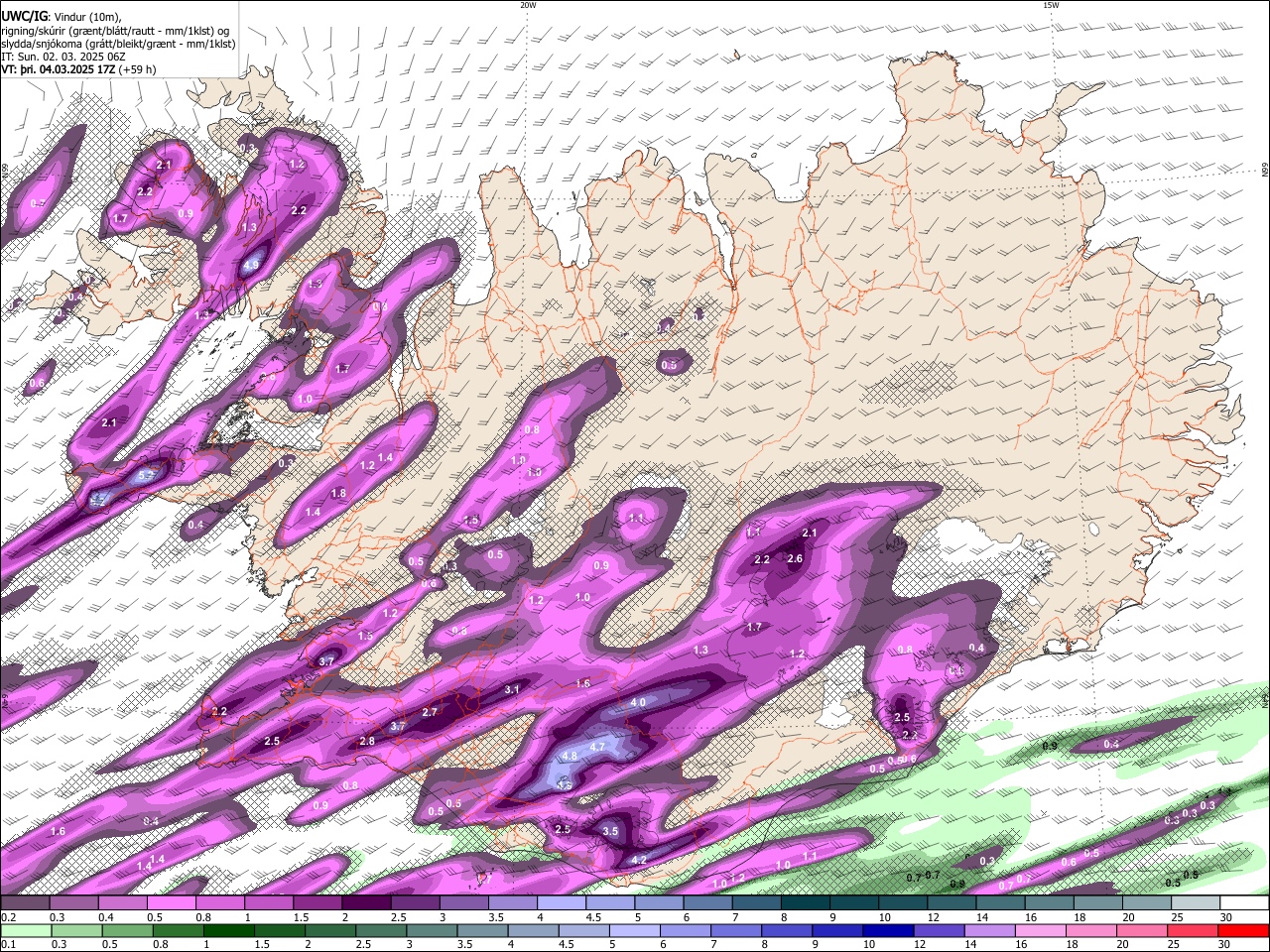Click the red swatch ending the bottom legend row
The width and height of the screenshot is (1270, 952).
1243,931
